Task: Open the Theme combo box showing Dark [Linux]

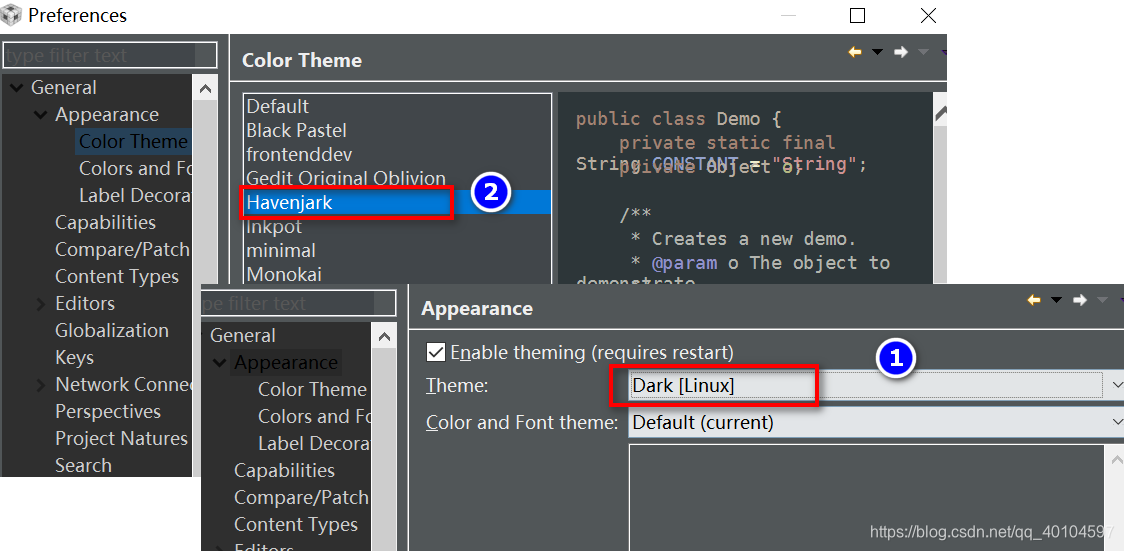Action: 877,385
